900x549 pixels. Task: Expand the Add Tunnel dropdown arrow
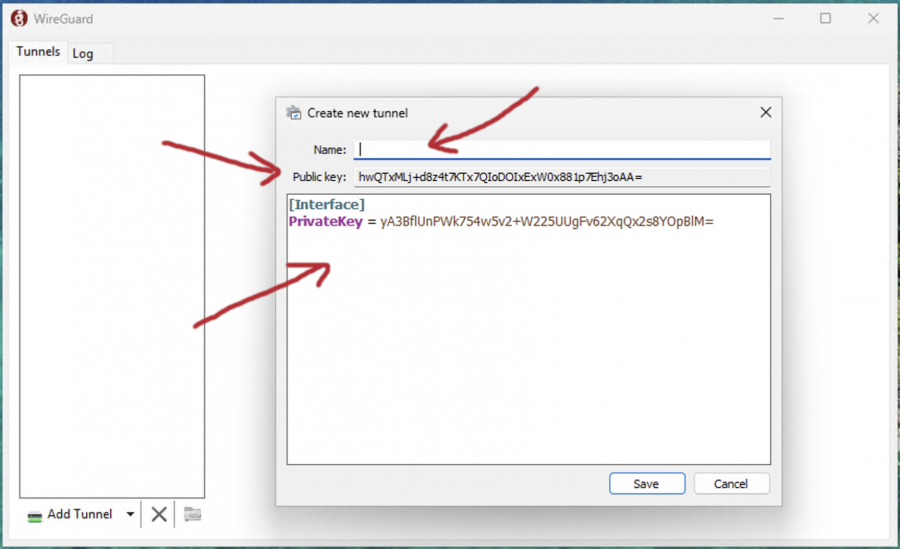tap(130, 514)
